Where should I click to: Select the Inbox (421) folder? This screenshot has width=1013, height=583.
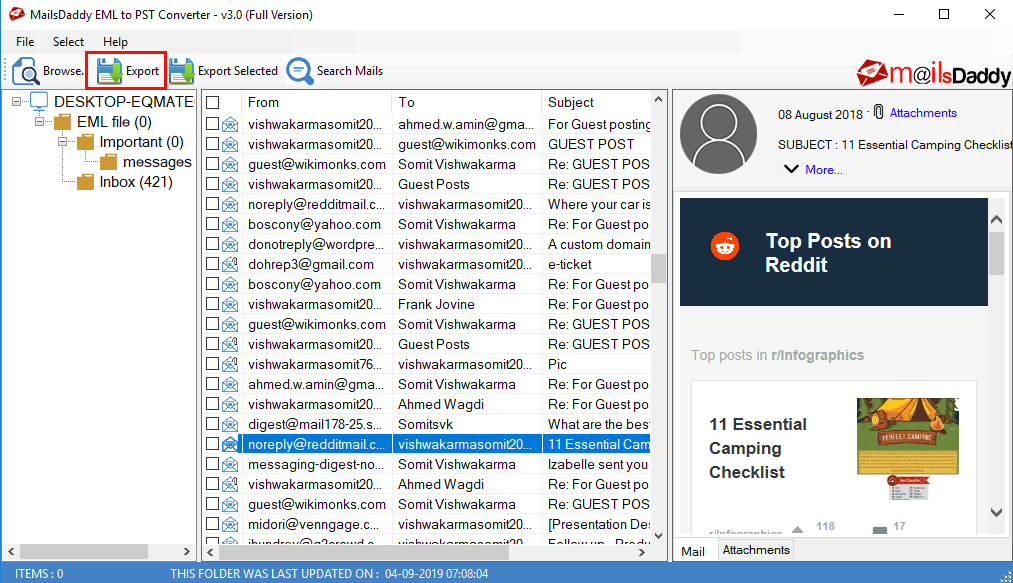tap(135, 182)
